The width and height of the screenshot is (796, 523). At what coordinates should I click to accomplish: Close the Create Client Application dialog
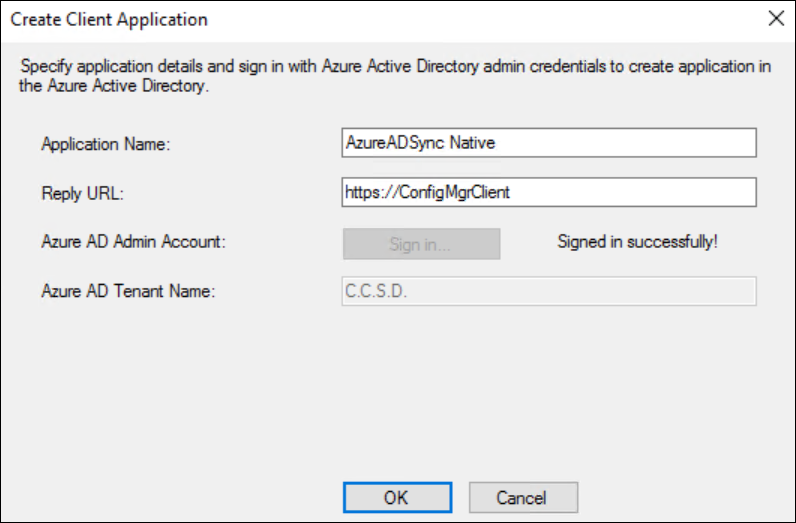click(x=776, y=18)
